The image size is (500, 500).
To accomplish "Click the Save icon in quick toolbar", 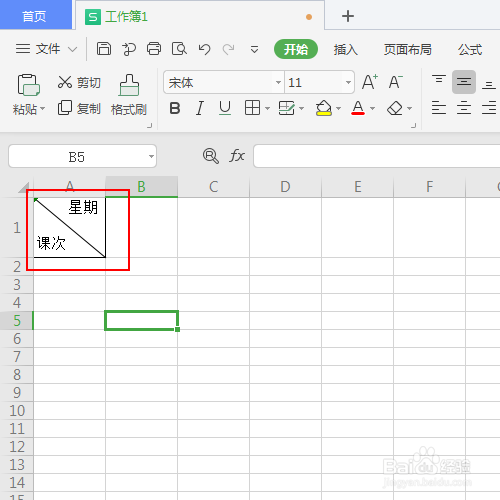I will [x=104, y=49].
